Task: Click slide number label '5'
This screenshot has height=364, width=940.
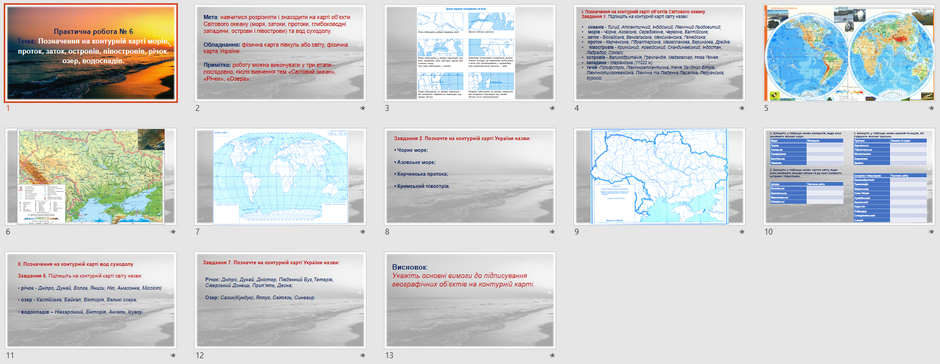Action: 766,109
